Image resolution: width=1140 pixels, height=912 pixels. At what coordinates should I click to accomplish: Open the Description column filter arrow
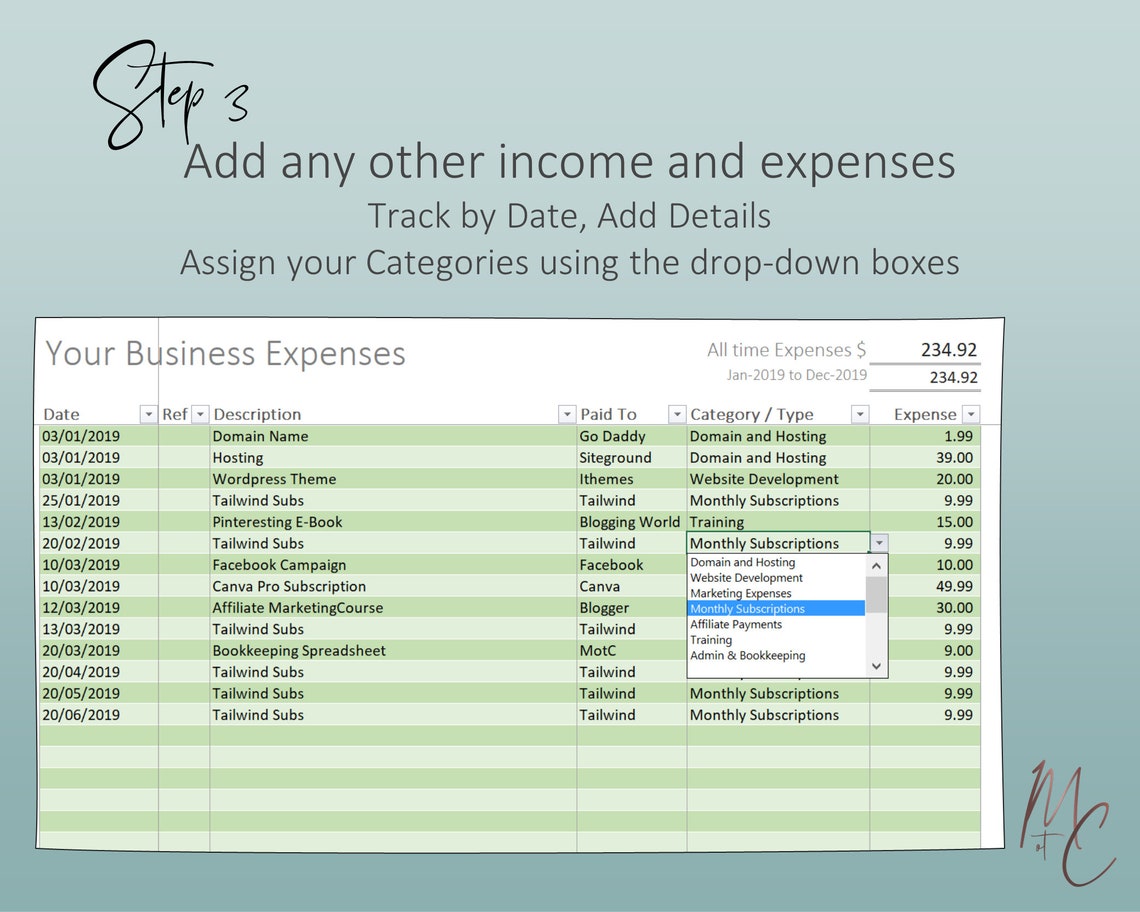point(567,413)
